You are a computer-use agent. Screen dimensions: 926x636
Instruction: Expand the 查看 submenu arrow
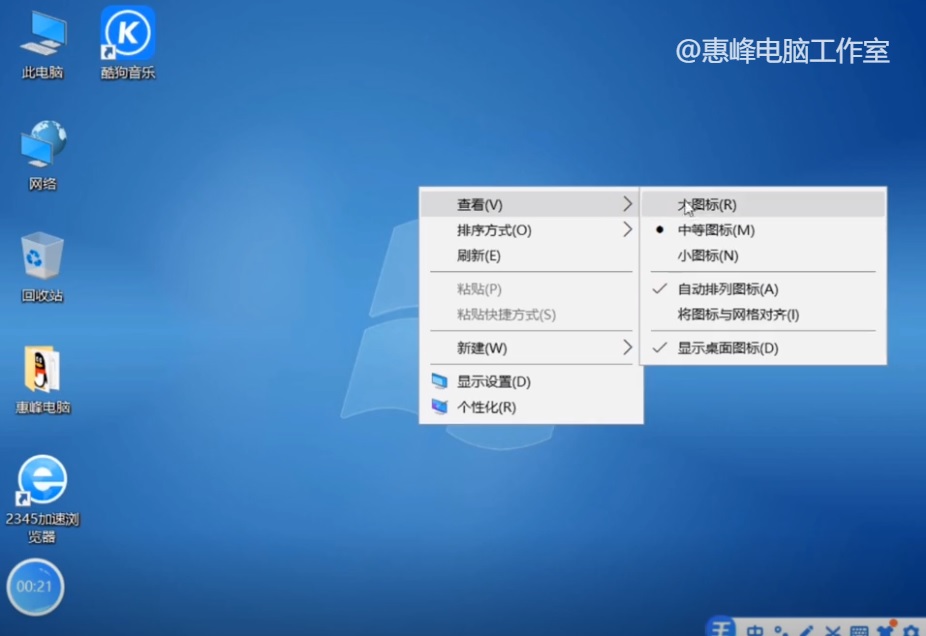629,203
